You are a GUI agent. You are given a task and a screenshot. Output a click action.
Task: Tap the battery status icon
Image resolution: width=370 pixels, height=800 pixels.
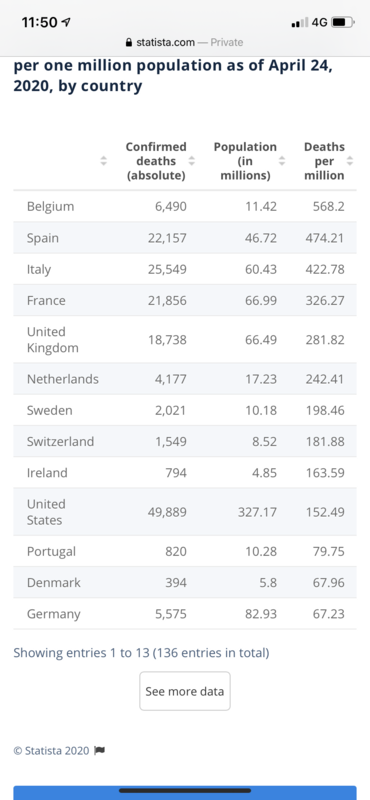coord(342,22)
